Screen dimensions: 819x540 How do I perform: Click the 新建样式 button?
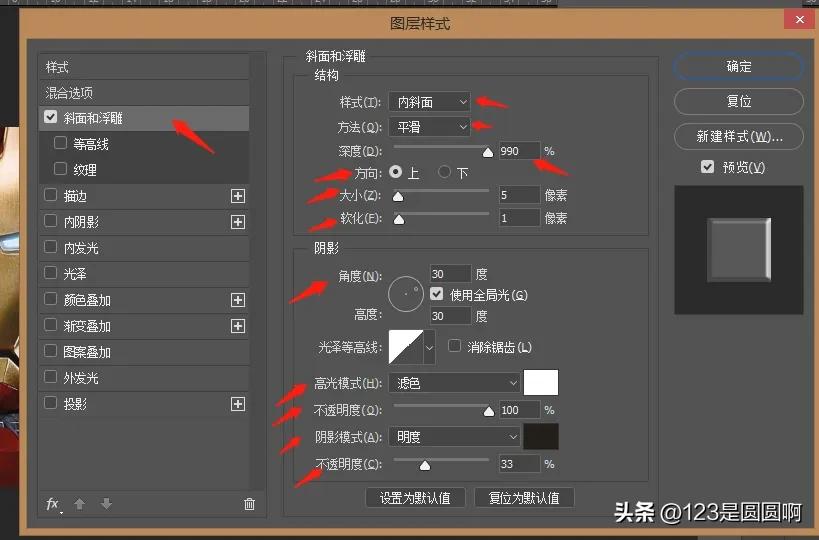tap(739, 136)
